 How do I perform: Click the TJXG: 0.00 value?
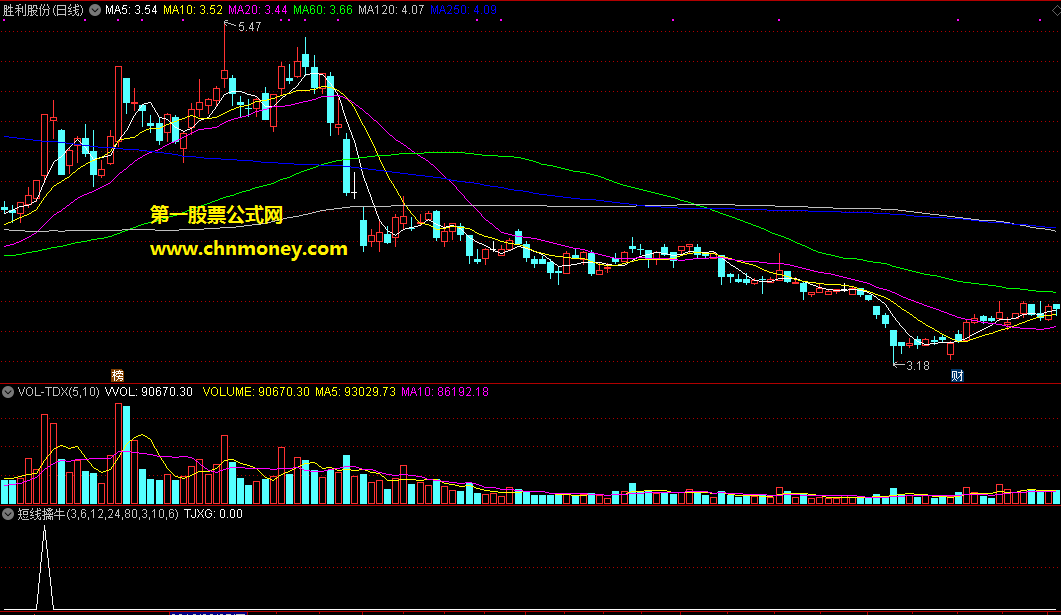pos(213,514)
